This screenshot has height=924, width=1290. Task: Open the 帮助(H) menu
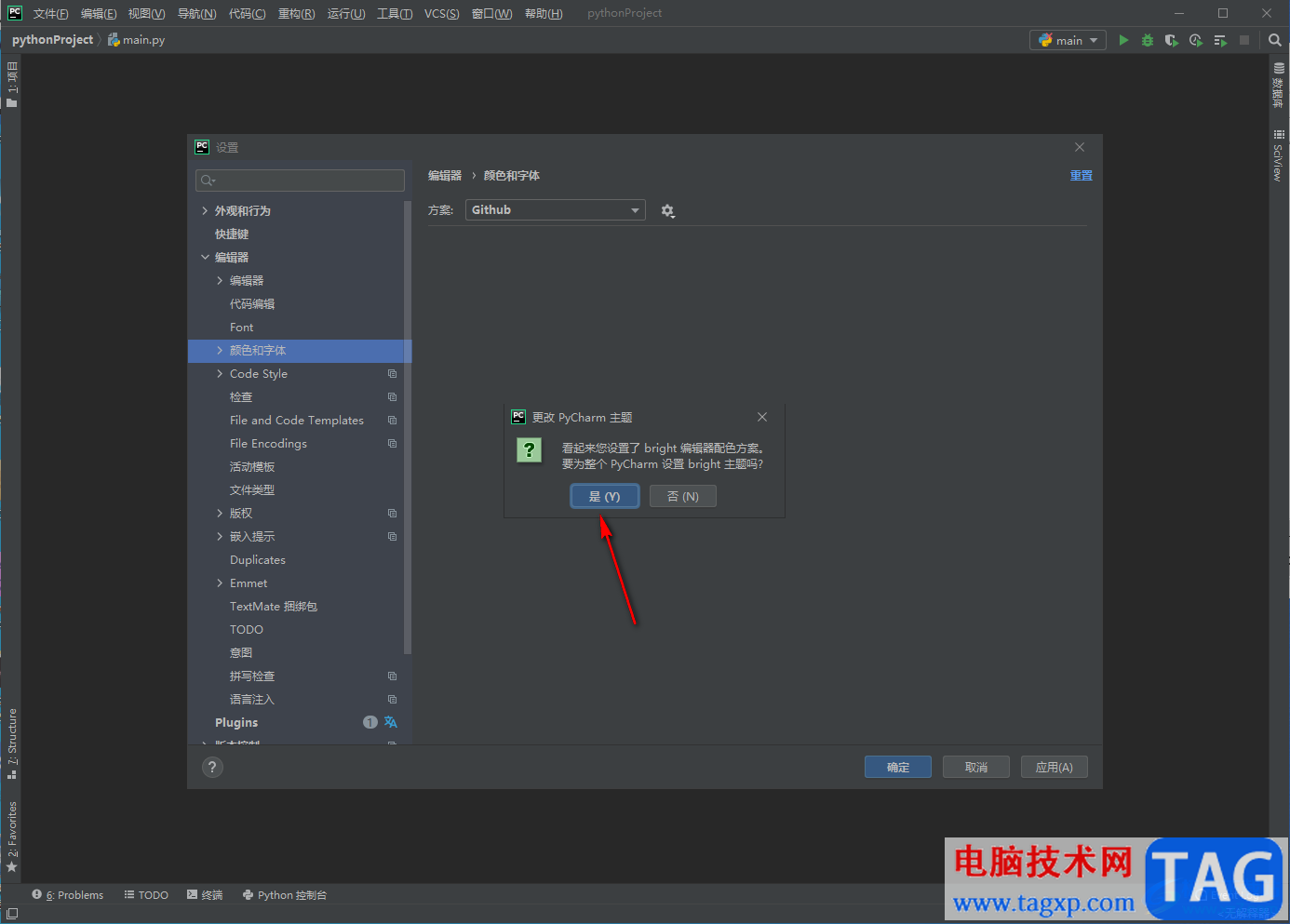[x=544, y=14]
